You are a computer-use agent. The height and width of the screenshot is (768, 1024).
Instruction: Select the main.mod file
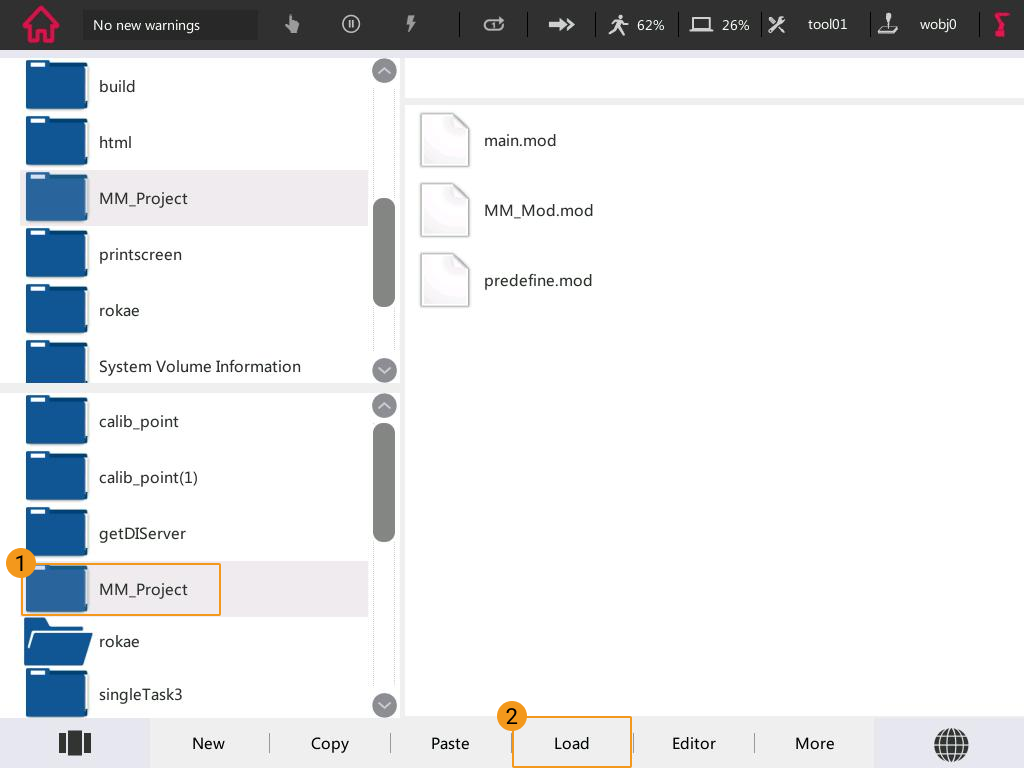click(x=519, y=141)
